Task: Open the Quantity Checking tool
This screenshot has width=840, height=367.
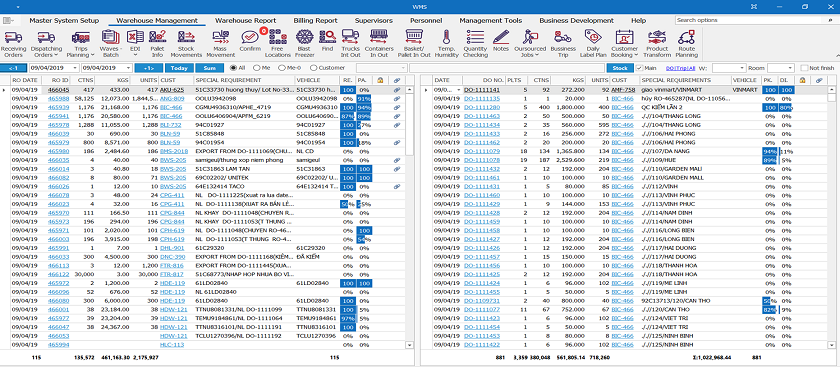Action: [x=475, y=44]
